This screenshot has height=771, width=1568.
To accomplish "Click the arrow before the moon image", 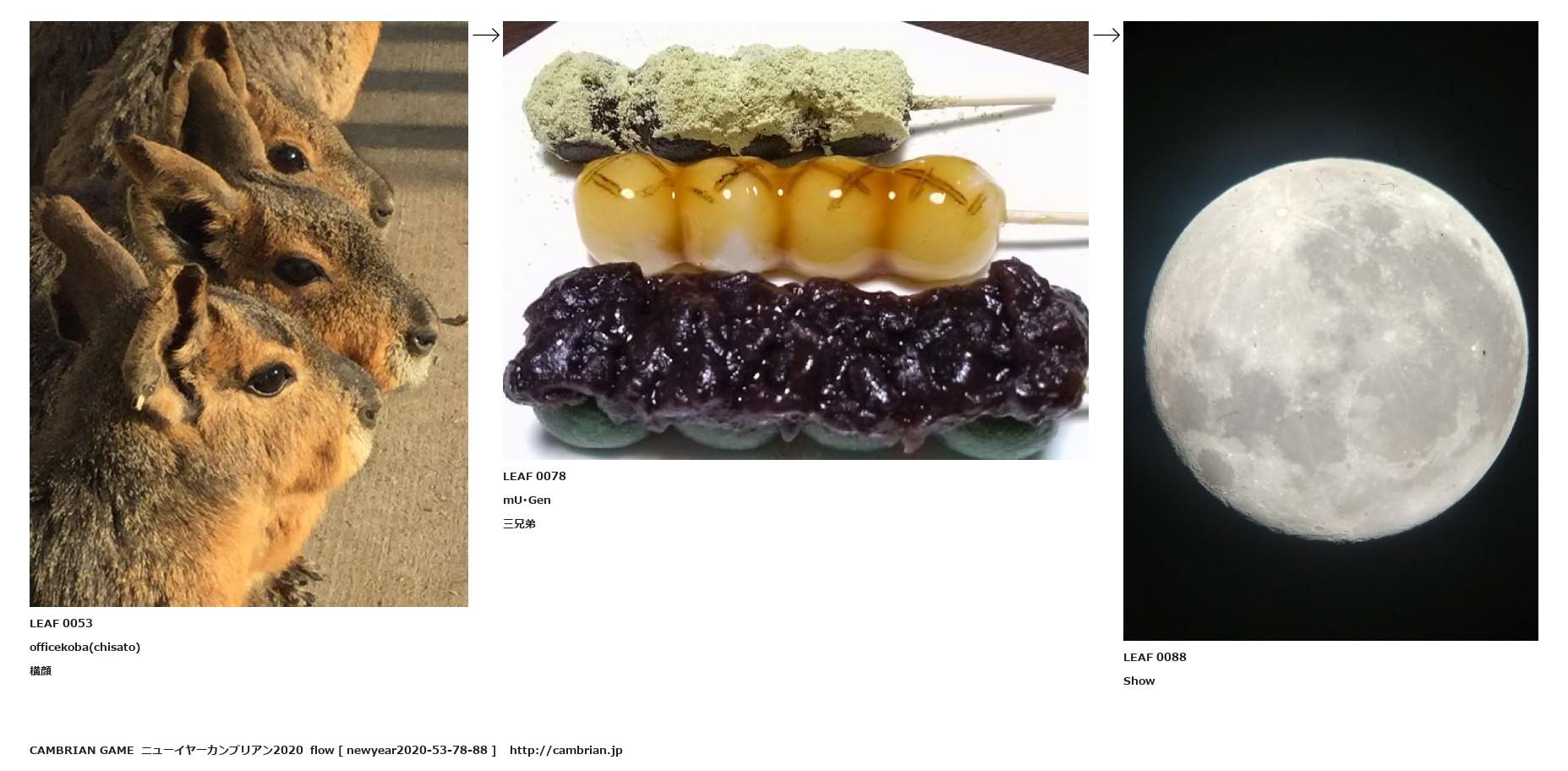I will click(x=1106, y=35).
